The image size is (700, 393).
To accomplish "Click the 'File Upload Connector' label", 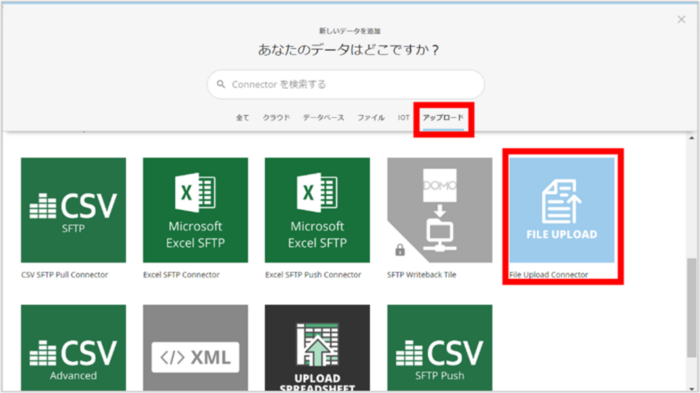I will [x=549, y=275].
